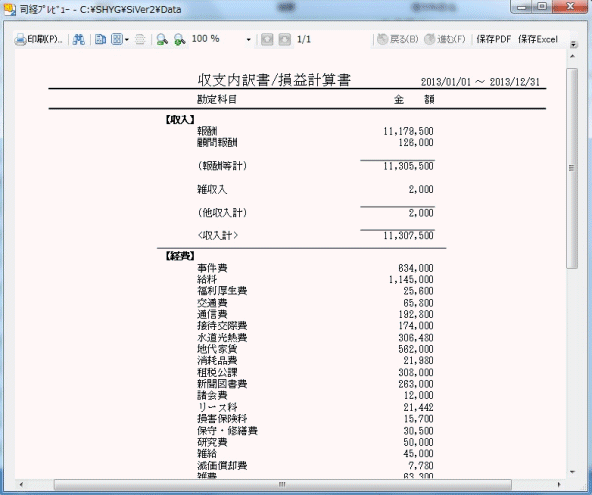The image size is (592, 495).
Task: Open the binoculars find tool
Action: [x=79, y=39]
